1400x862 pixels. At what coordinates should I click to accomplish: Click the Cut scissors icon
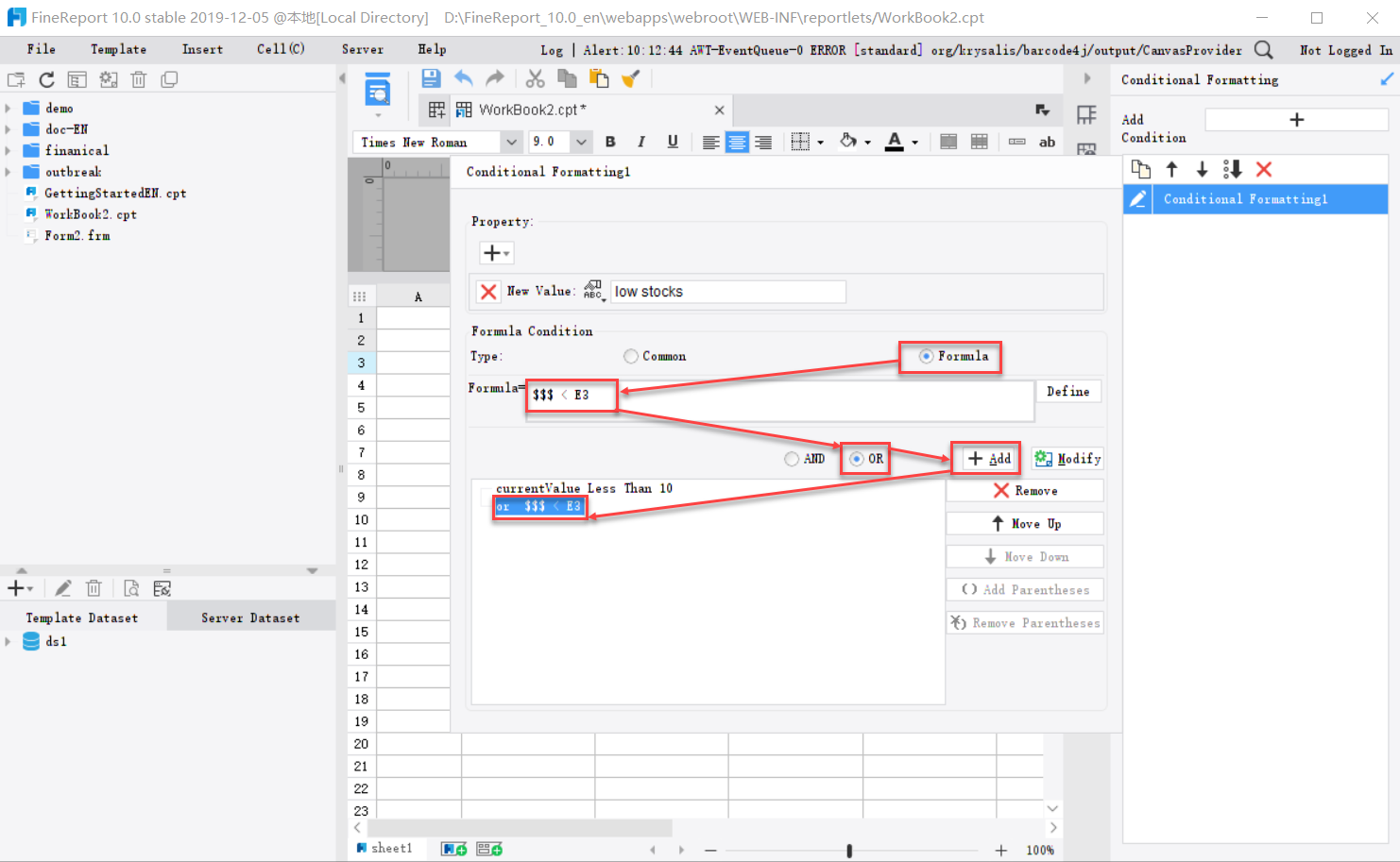click(x=535, y=79)
